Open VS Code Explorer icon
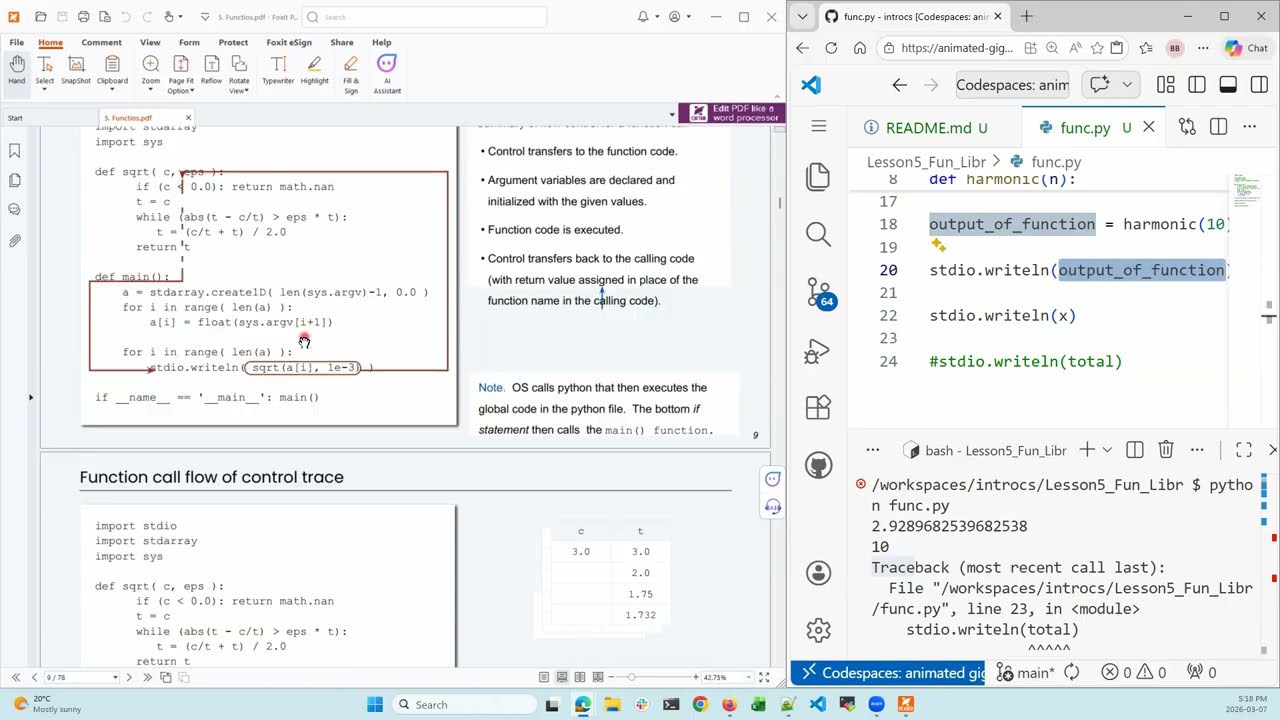The width and height of the screenshot is (1280, 720). tap(818, 176)
